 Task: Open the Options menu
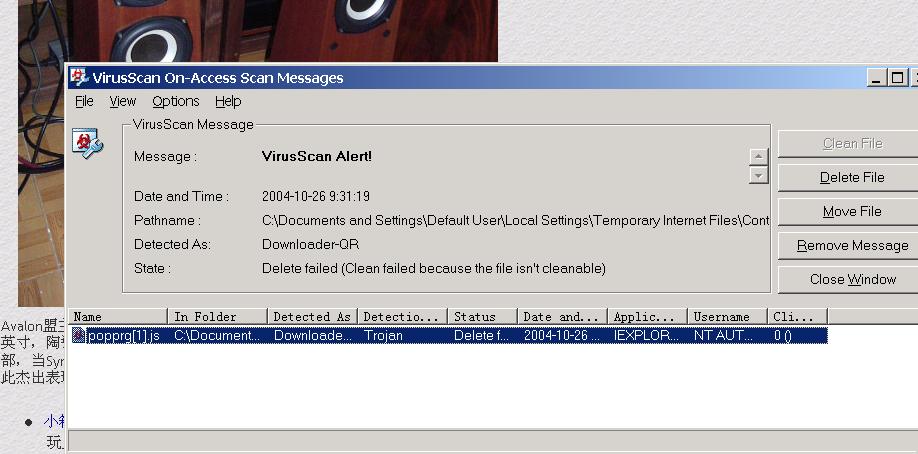(x=176, y=101)
